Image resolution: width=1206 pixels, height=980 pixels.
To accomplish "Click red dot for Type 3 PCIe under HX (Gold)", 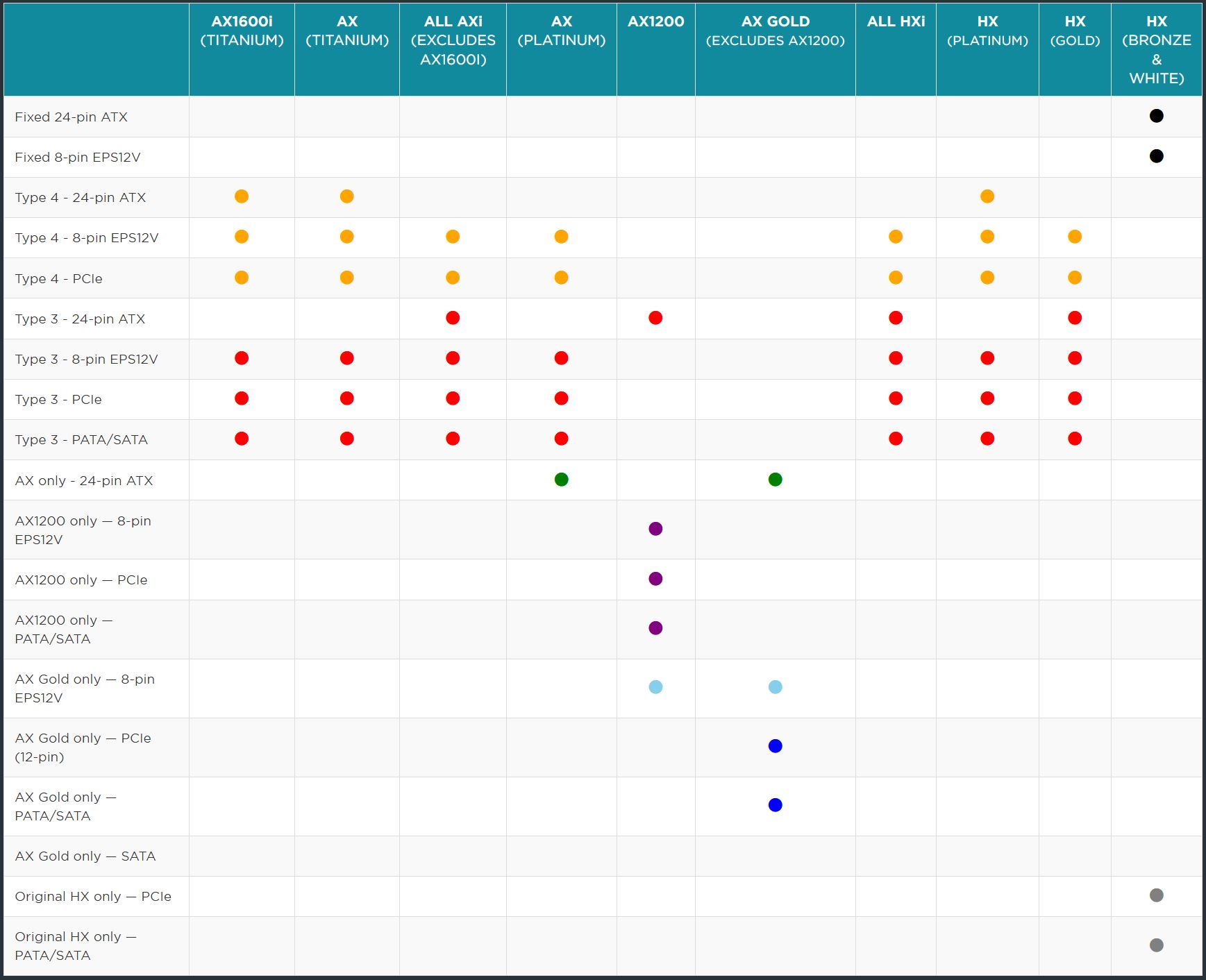I will (x=1075, y=398).
